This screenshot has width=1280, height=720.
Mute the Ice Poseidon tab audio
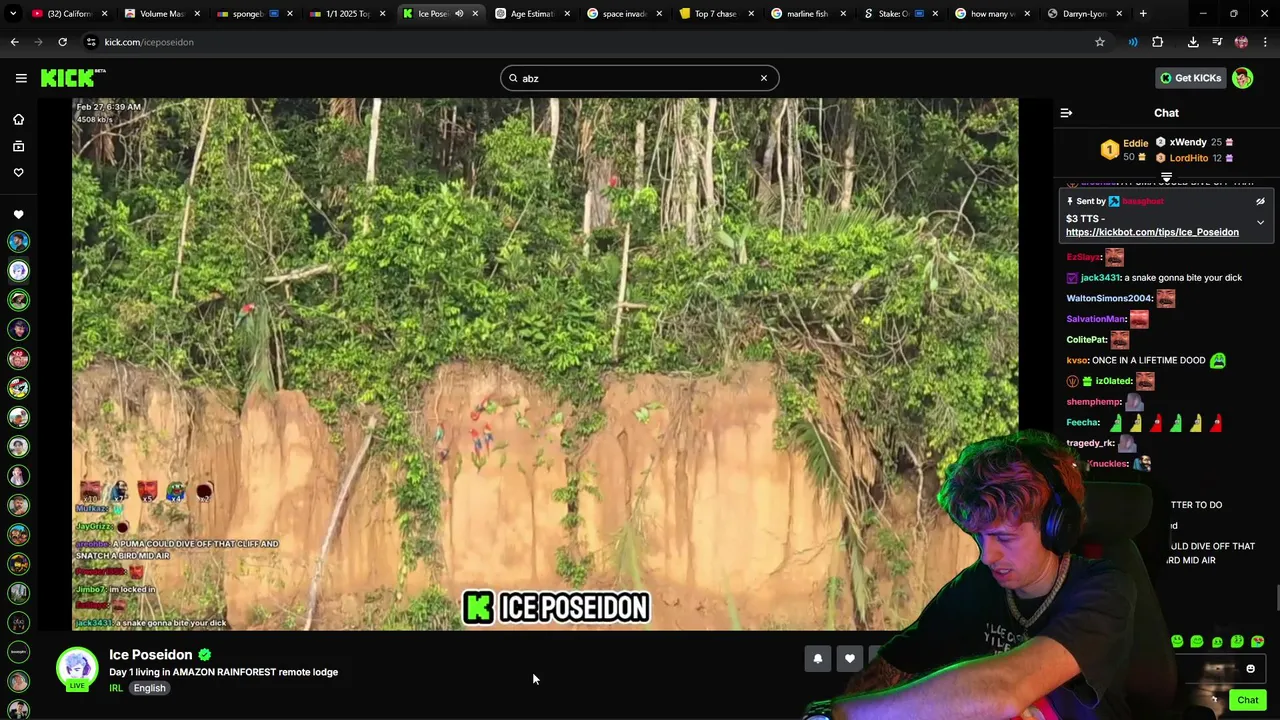[x=459, y=14]
